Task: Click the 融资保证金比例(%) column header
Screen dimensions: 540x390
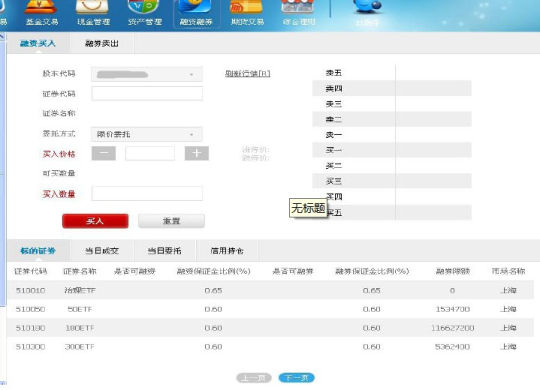Action: point(213,271)
